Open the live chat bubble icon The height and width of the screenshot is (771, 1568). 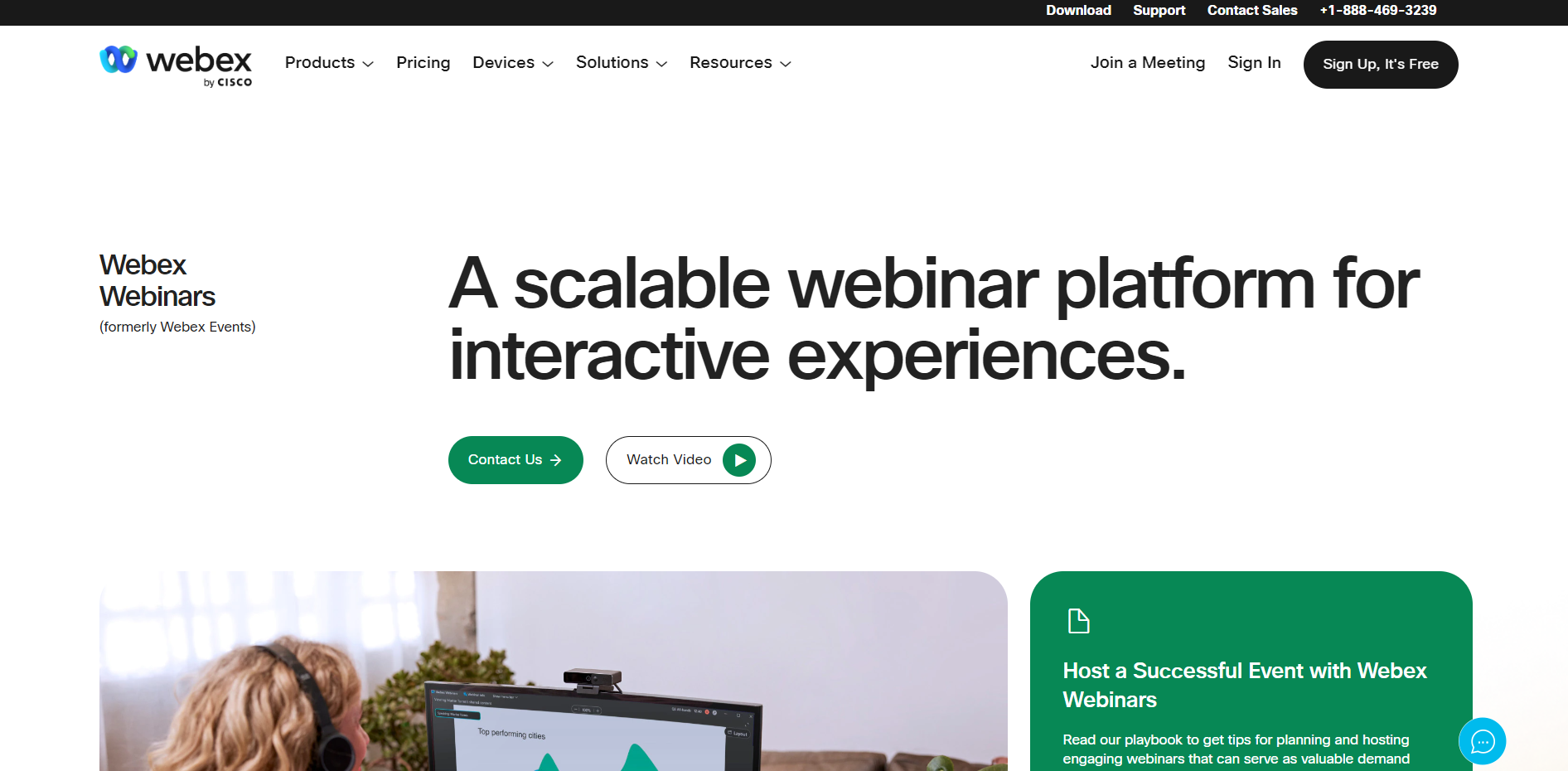(1482, 741)
